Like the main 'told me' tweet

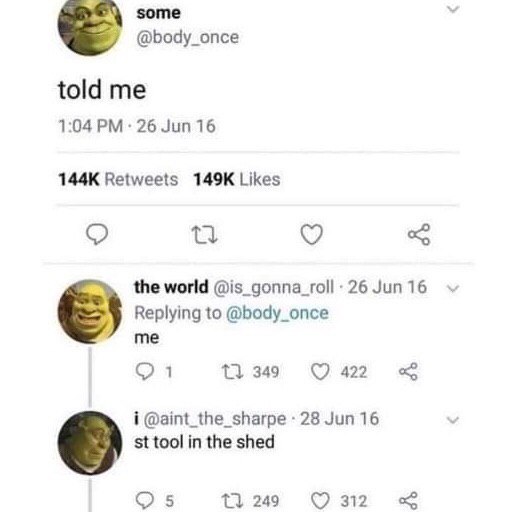[312, 234]
